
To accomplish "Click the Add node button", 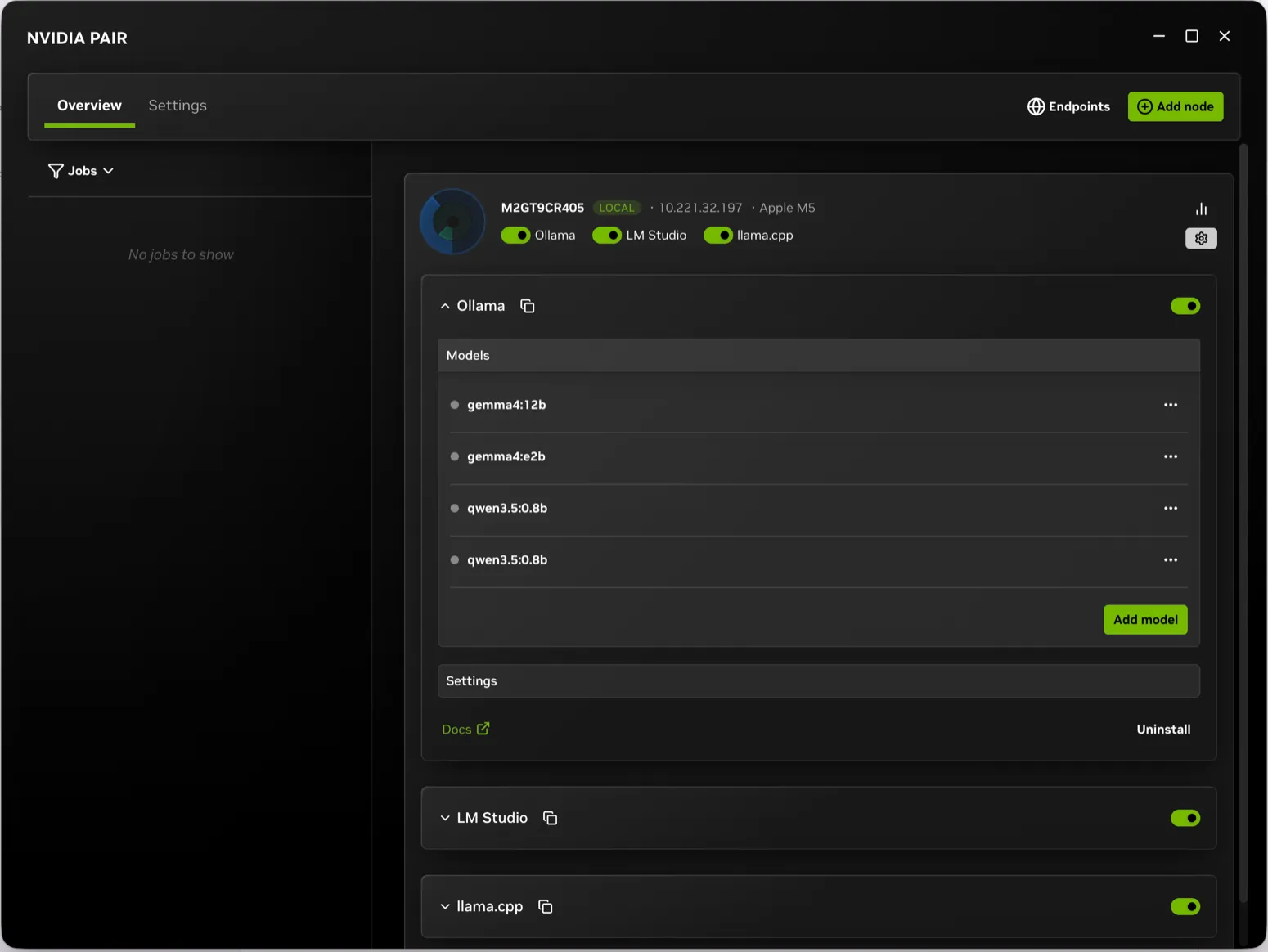I will [1176, 106].
